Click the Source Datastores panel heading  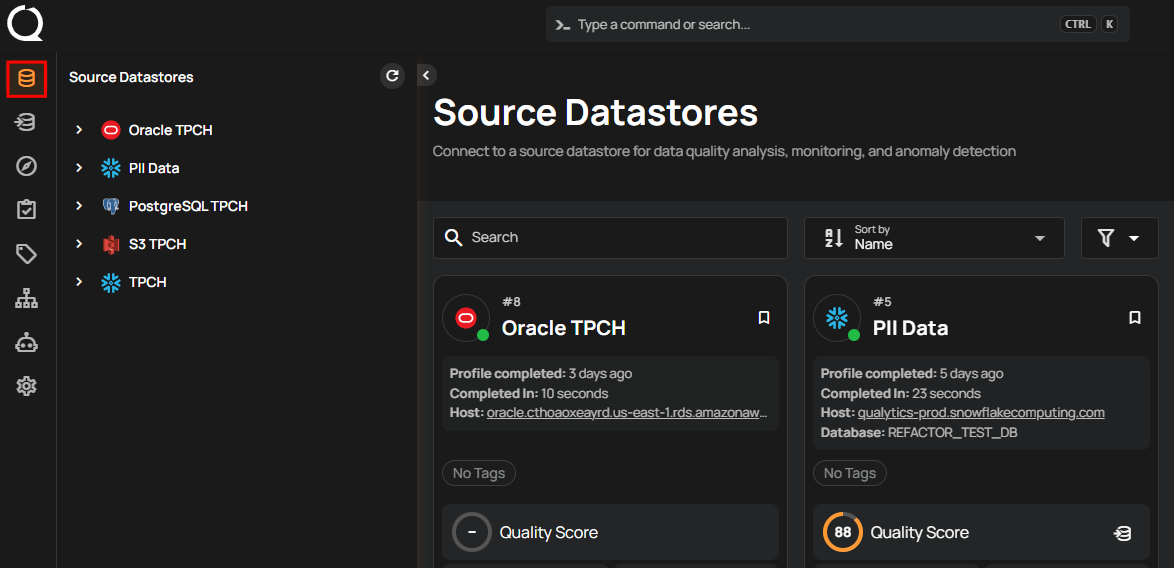(131, 77)
